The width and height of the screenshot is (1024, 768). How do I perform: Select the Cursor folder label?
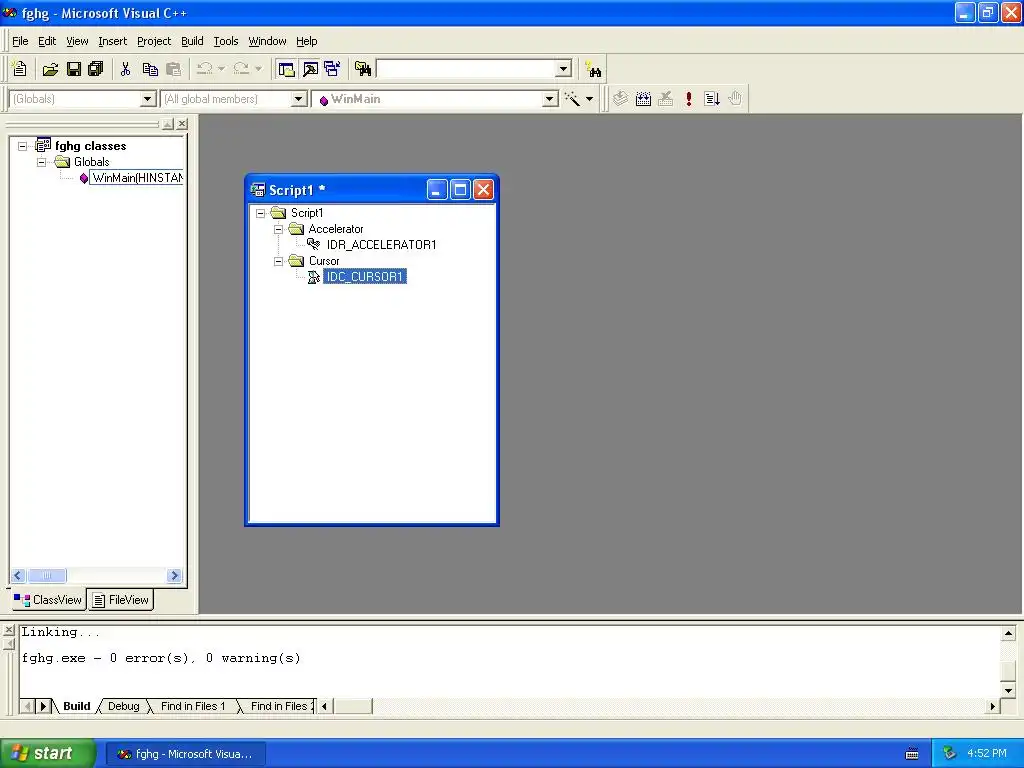pyautogui.click(x=324, y=261)
